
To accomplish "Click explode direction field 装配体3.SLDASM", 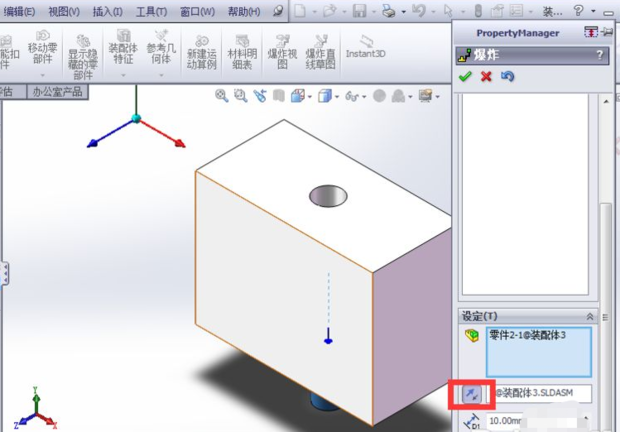I will [540, 393].
